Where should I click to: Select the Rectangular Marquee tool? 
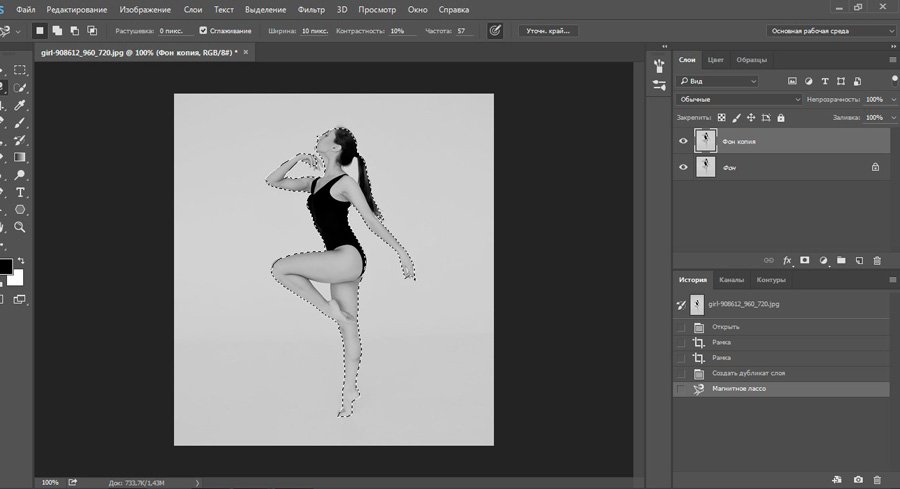pyautogui.click(x=20, y=70)
